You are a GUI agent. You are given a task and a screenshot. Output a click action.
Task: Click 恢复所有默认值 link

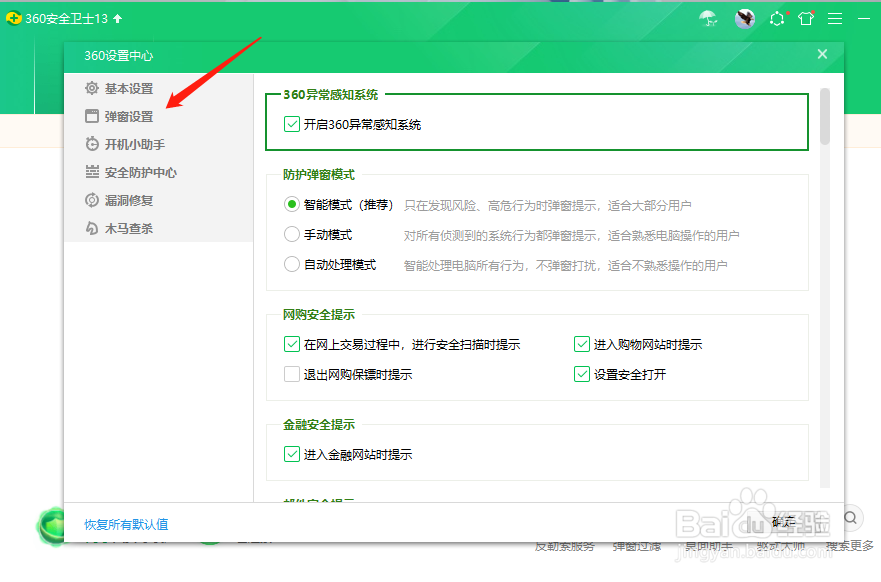pos(126,524)
